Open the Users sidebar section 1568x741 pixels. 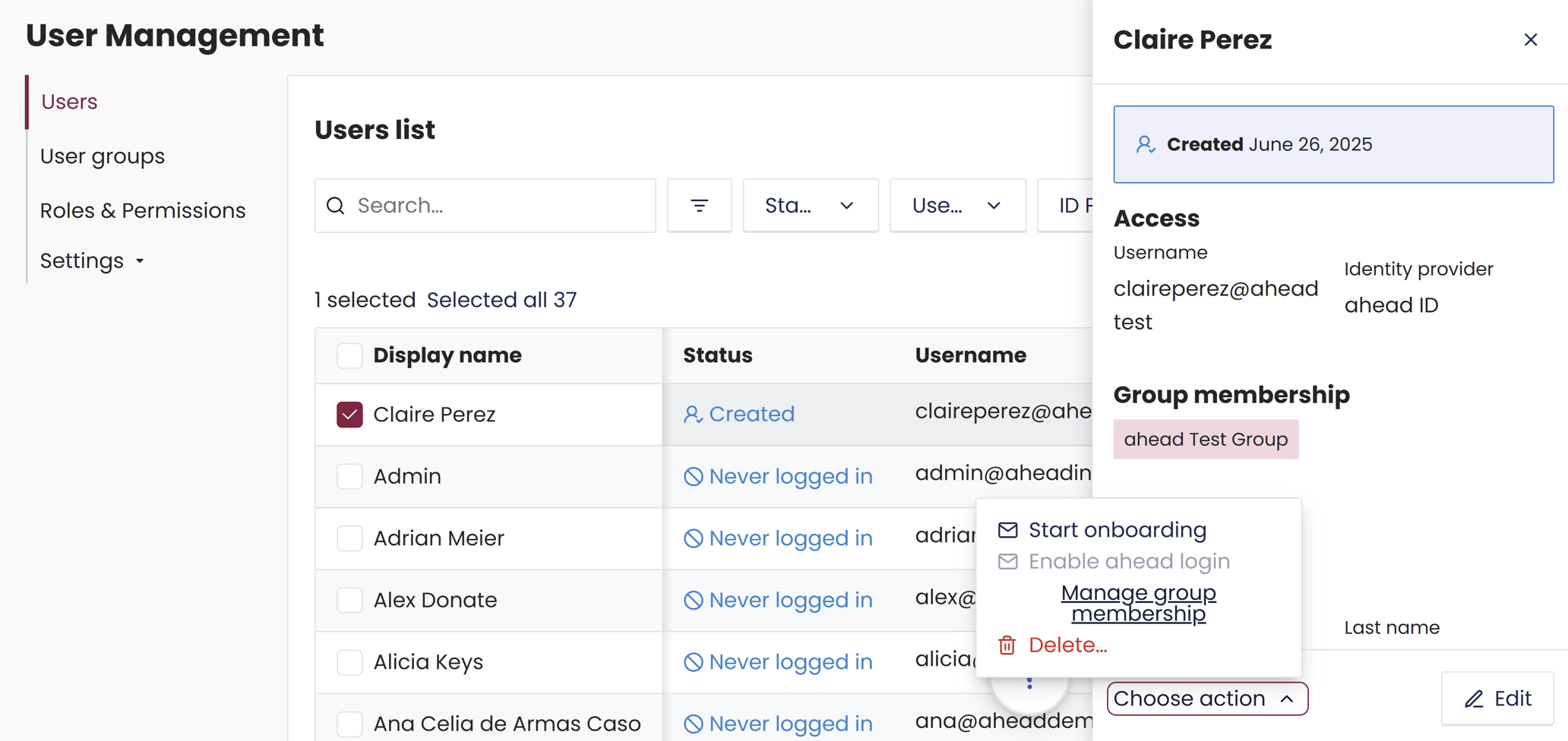click(x=69, y=102)
